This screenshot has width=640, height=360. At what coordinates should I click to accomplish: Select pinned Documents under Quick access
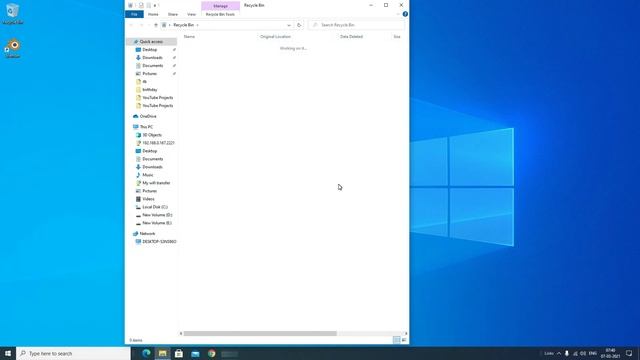[x=152, y=66]
